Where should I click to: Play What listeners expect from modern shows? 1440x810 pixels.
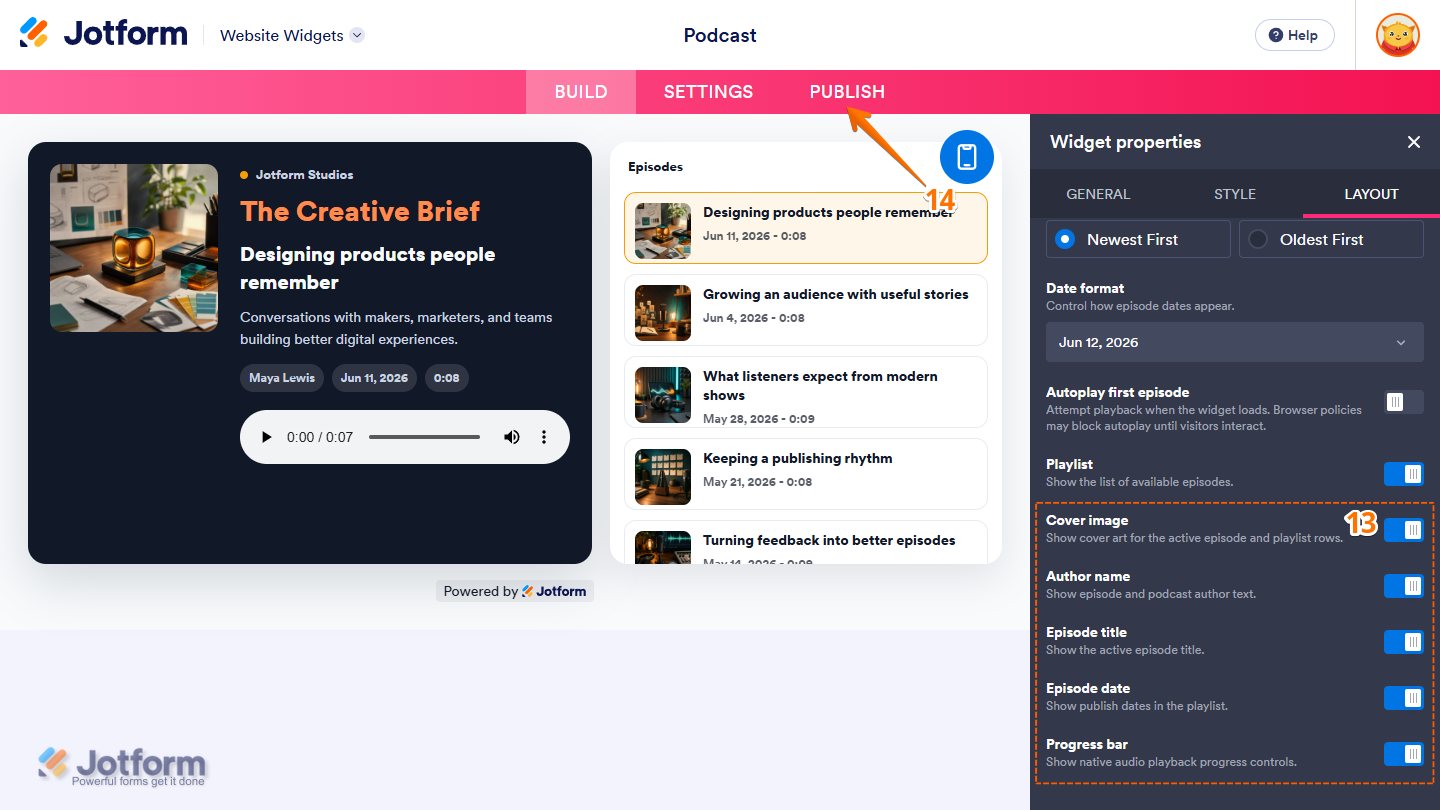[806, 392]
